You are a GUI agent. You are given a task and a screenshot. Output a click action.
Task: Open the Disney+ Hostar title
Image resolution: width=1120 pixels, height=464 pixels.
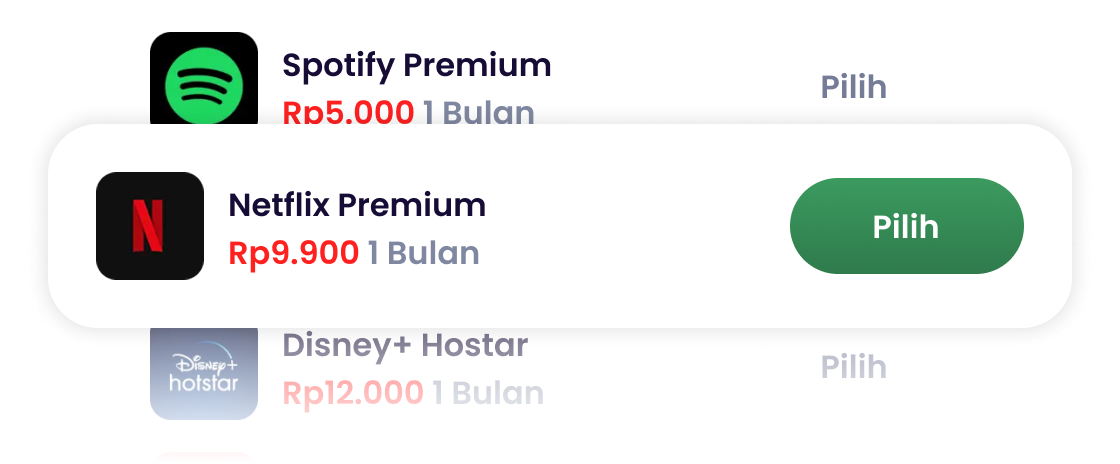(x=405, y=346)
